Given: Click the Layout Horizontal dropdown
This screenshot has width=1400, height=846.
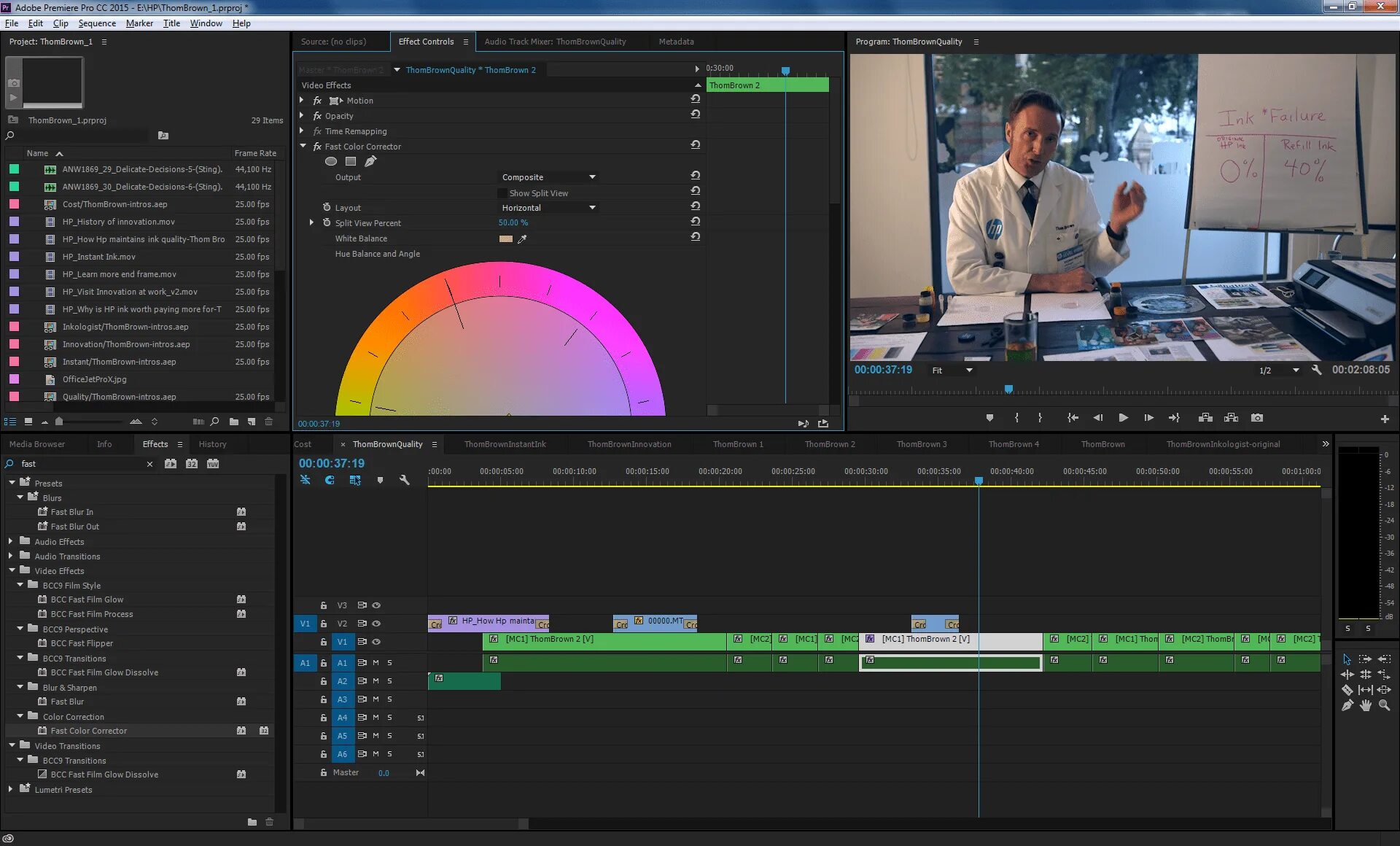Looking at the screenshot, I should point(548,207).
